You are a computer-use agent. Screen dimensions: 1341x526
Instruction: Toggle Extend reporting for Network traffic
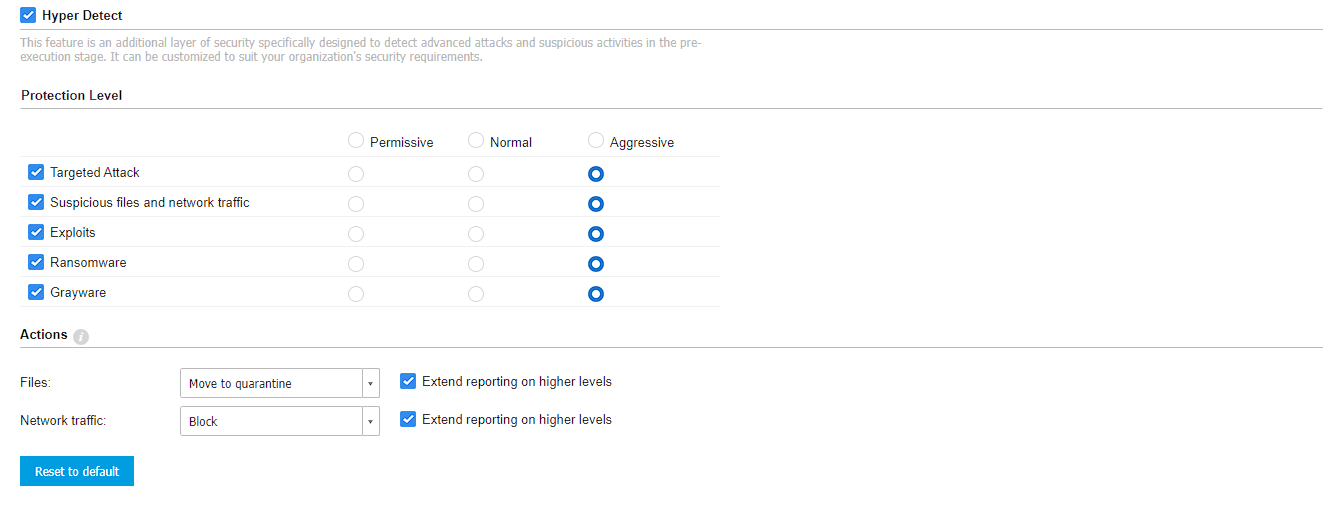click(408, 419)
